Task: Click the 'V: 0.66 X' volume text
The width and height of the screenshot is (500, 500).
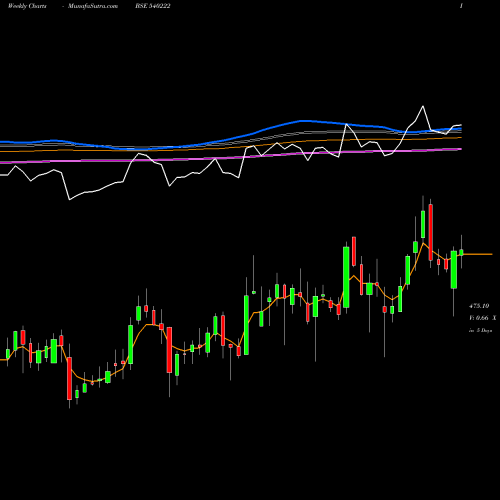Action: 483,318
